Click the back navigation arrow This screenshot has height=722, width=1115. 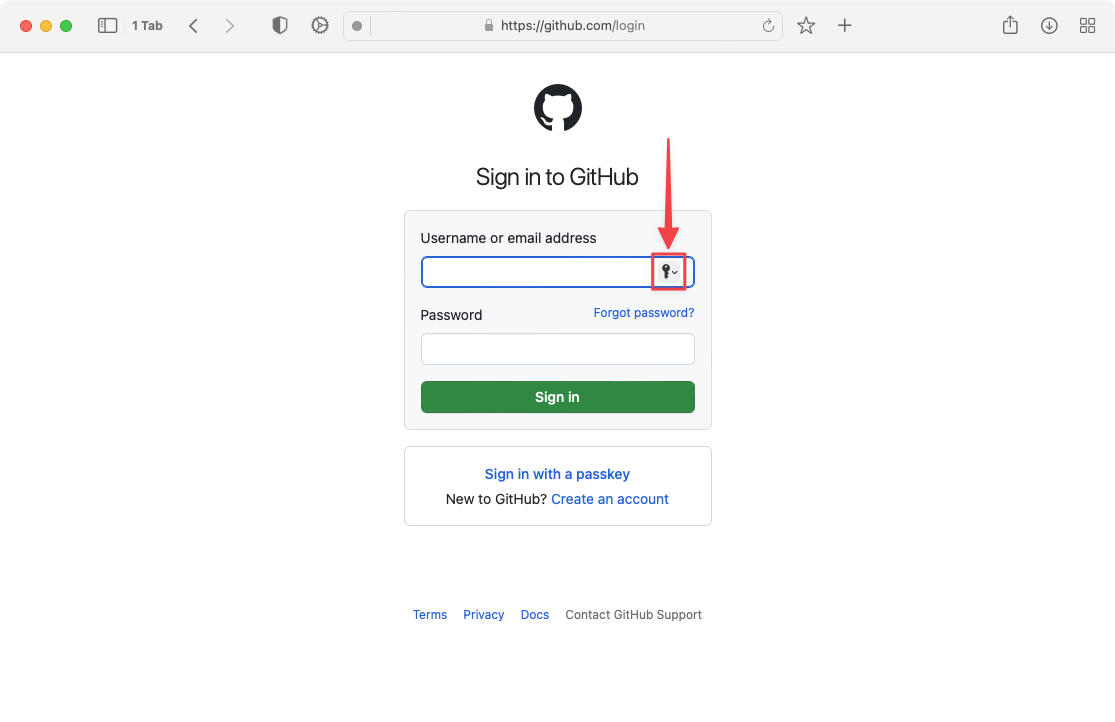pos(193,25)
